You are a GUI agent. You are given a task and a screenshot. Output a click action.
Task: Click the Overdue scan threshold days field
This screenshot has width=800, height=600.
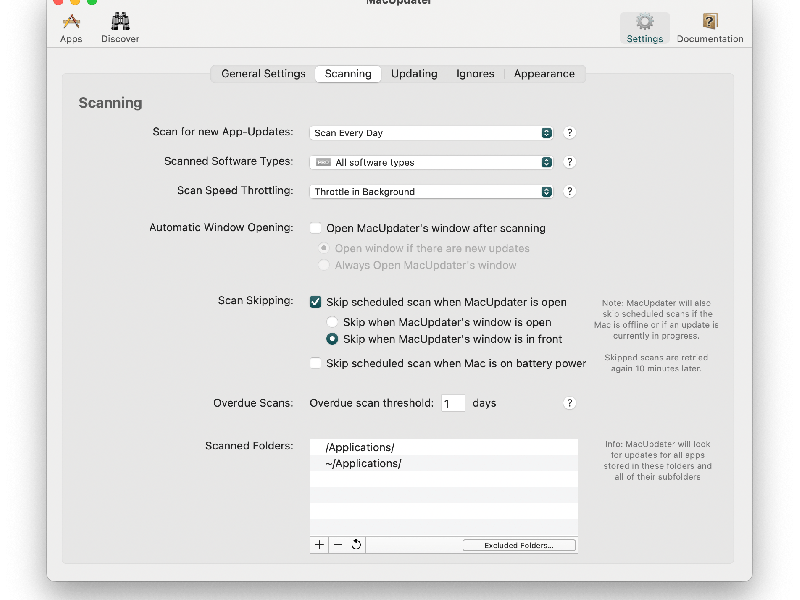[x=453, y=404]
